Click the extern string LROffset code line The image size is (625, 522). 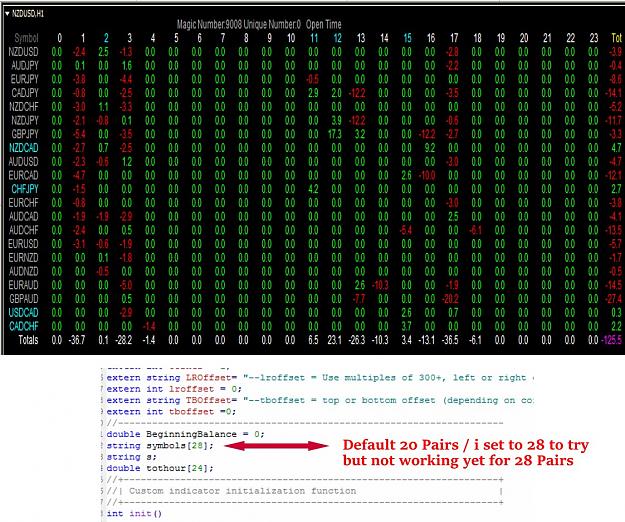(x=320, y=378)
